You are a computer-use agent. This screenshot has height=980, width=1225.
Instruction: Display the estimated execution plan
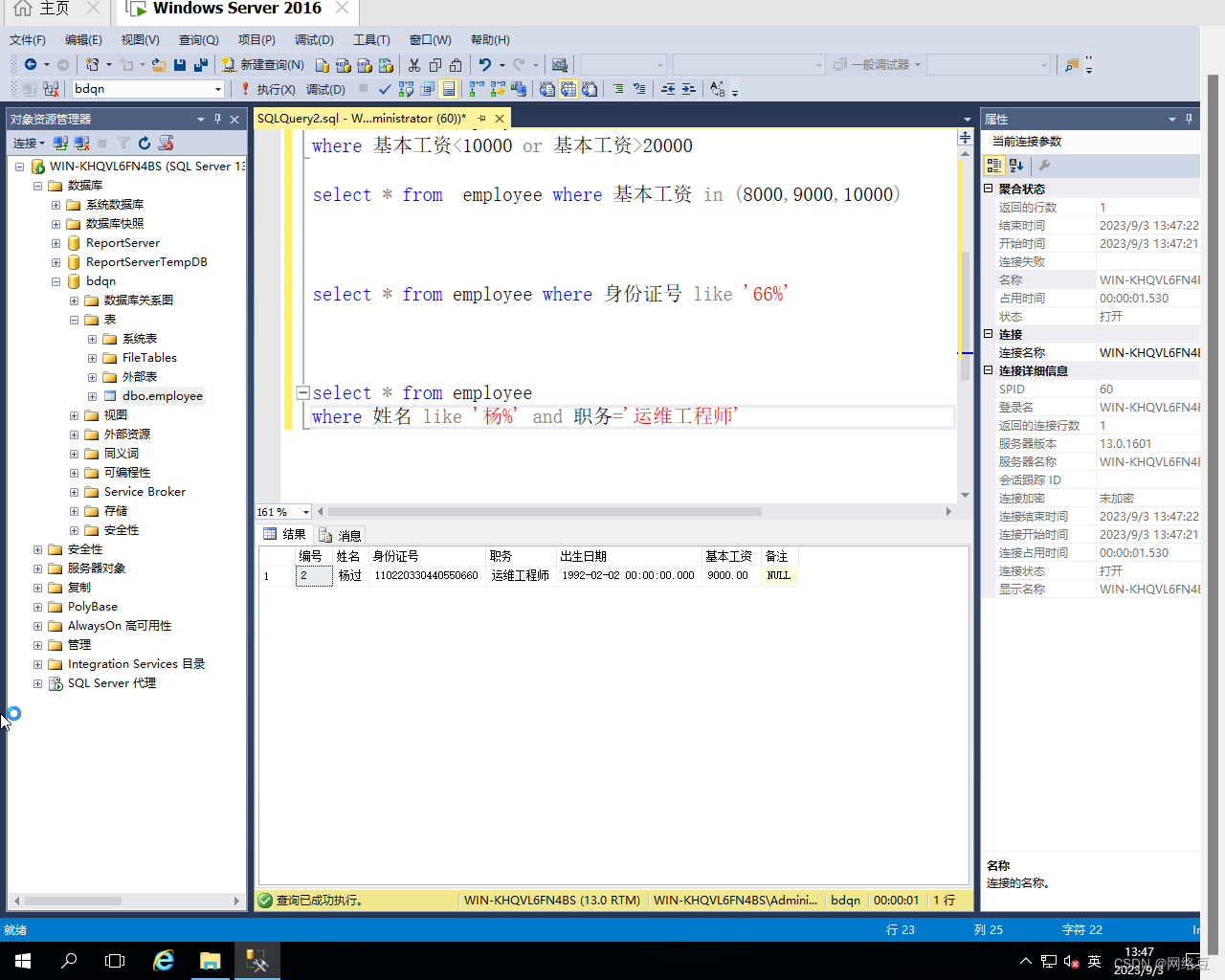406,89
